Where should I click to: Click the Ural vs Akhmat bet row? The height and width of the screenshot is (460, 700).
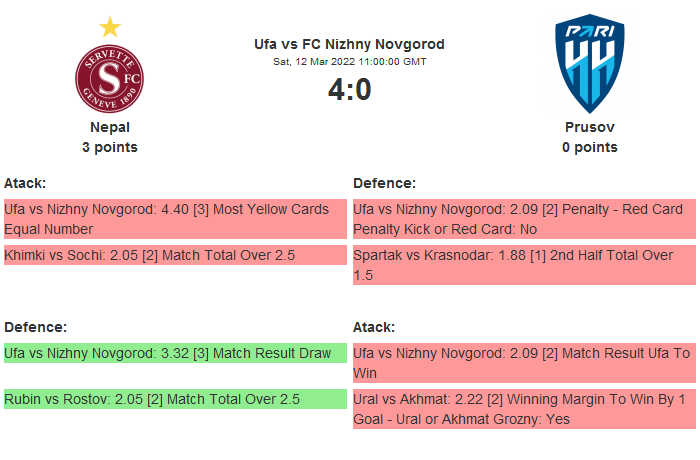point(524,409)
